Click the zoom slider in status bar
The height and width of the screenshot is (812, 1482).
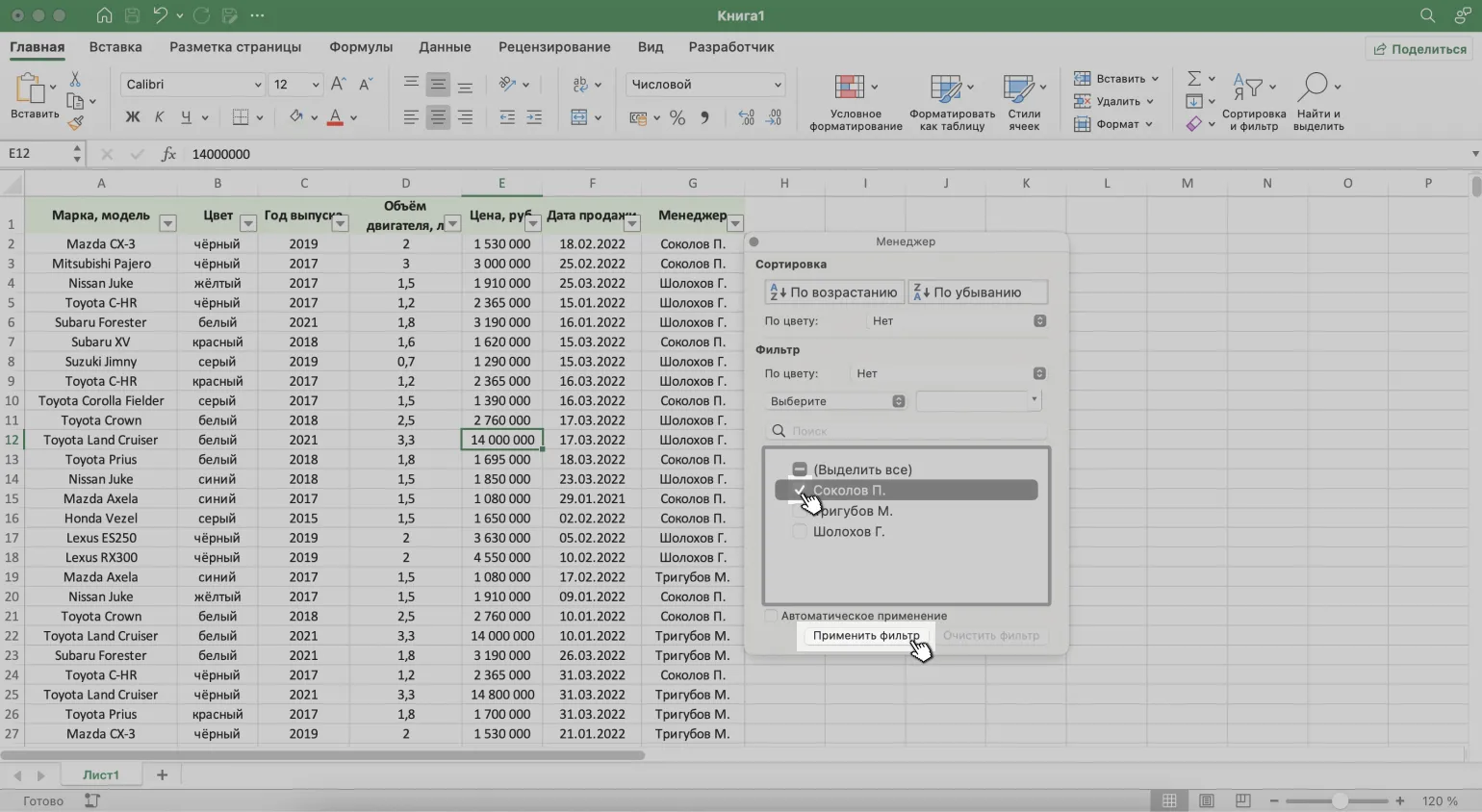1339,800
